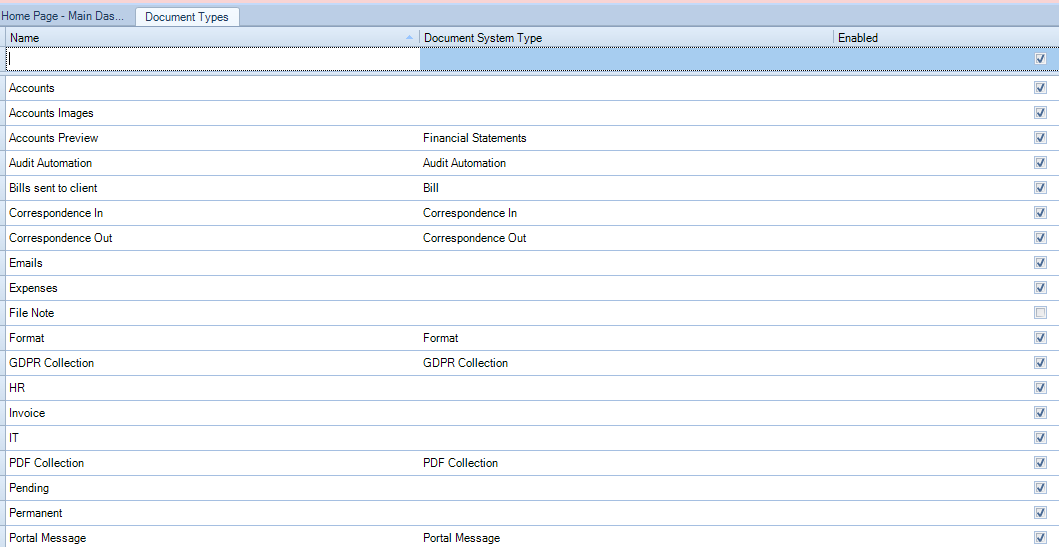Toggle Enabled checkbox for Audit Automation
Screen dimensions: 1059x547
[x=1040, y=163]
